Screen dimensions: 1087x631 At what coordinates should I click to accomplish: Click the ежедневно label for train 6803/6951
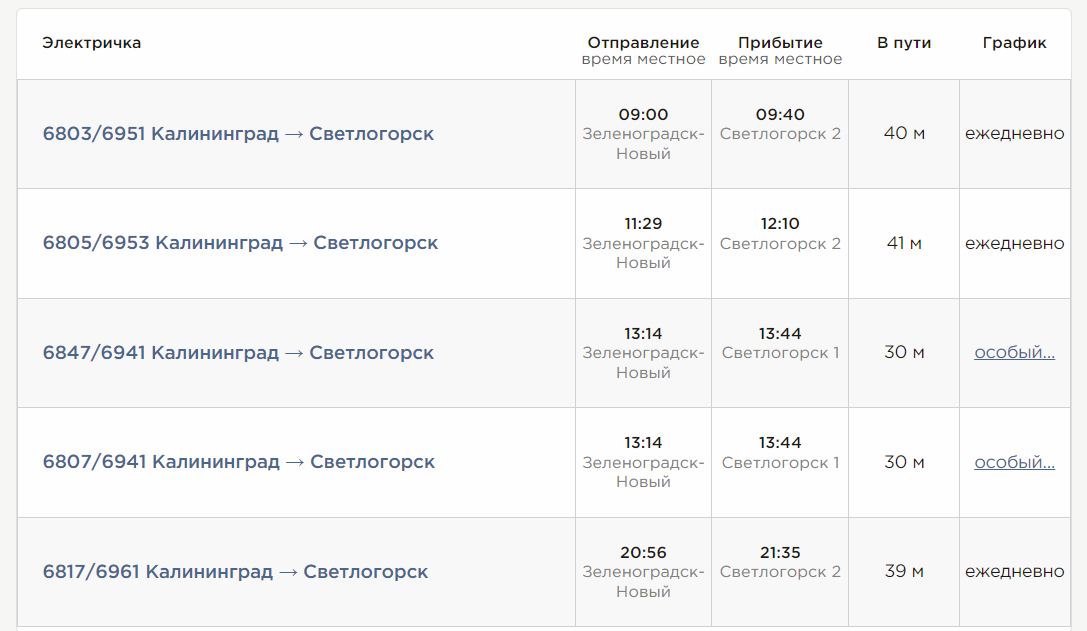tap(1013, 132)
